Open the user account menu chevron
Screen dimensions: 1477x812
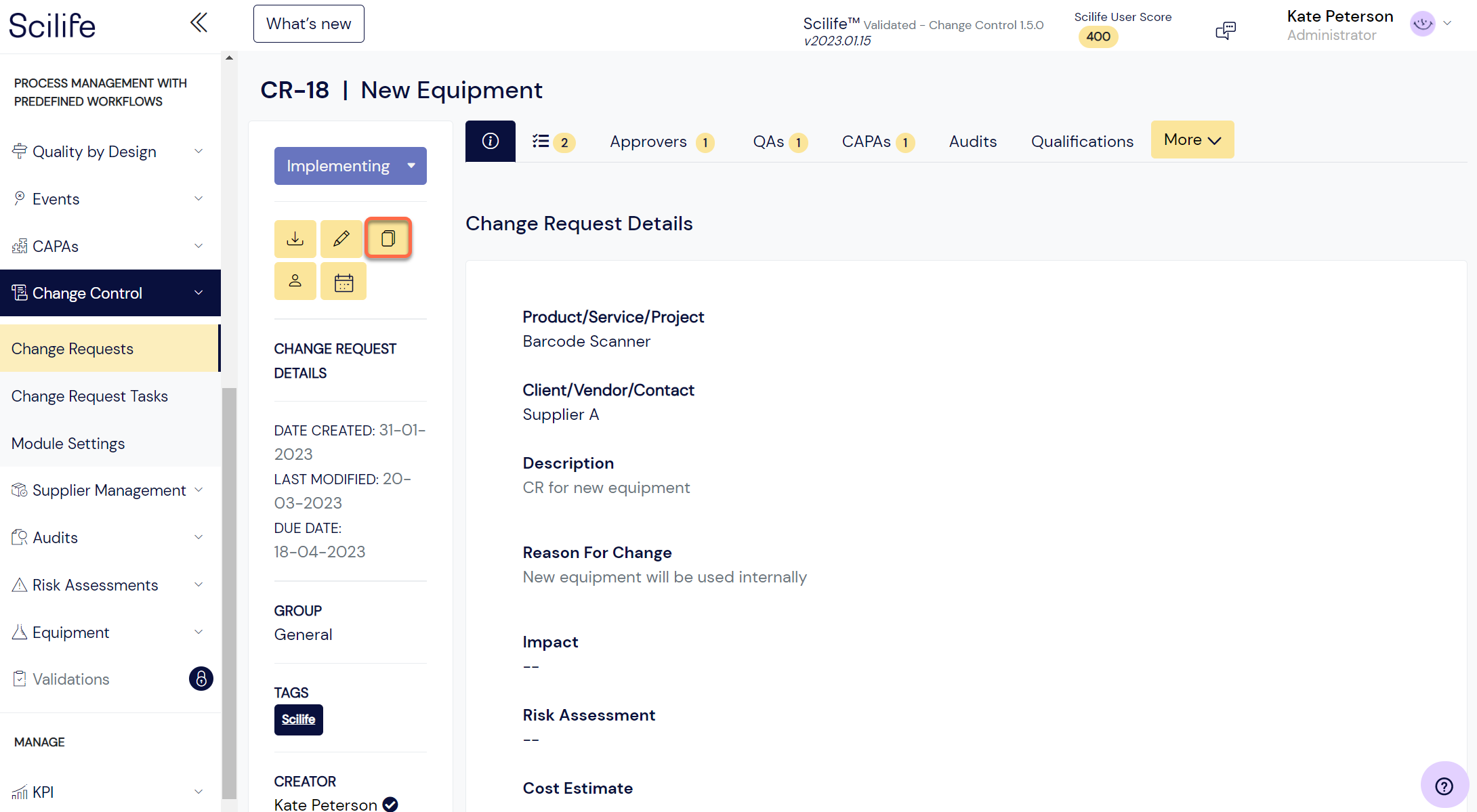(1447, 23)
